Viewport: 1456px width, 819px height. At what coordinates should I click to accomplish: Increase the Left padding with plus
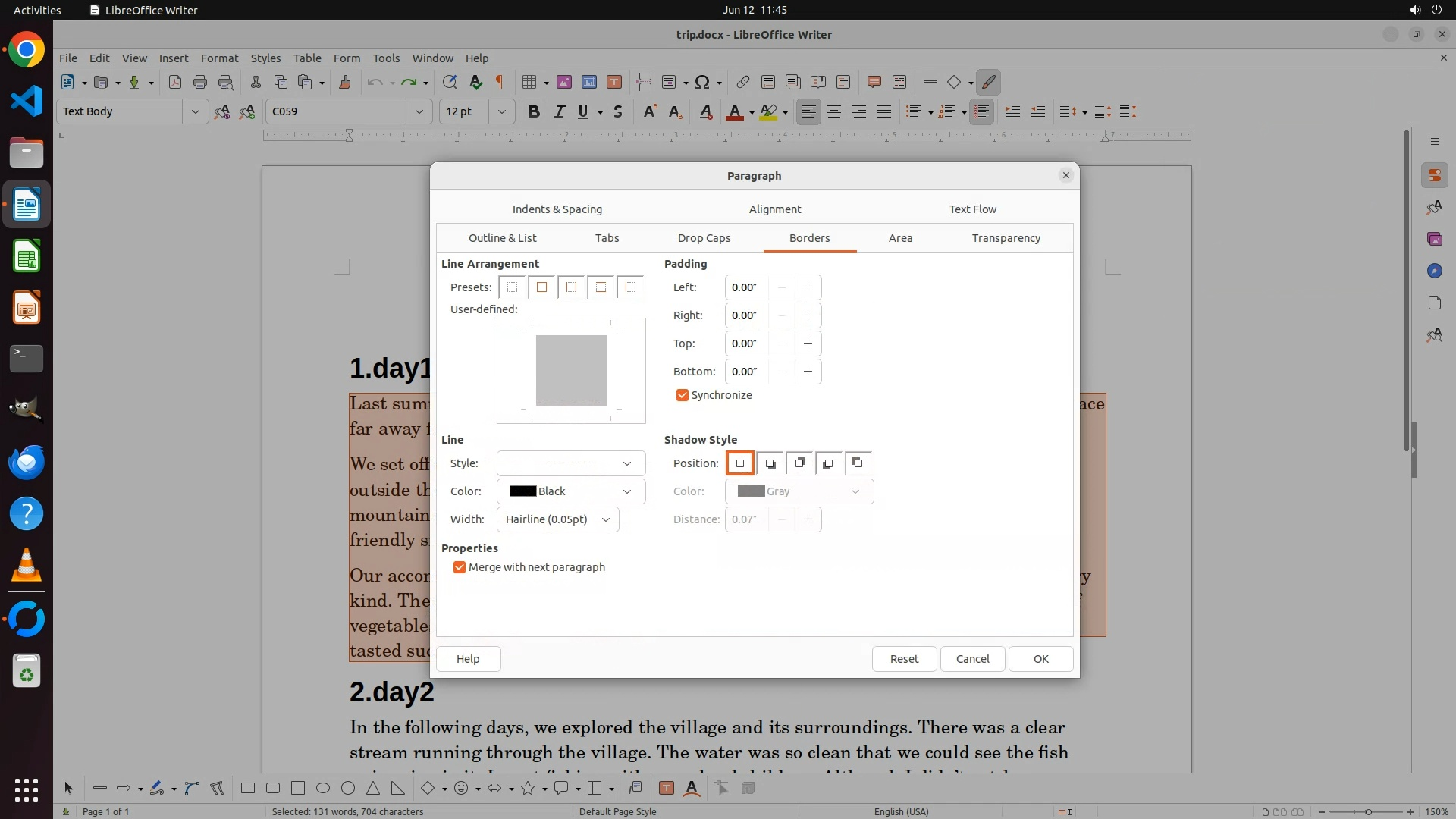808,287
